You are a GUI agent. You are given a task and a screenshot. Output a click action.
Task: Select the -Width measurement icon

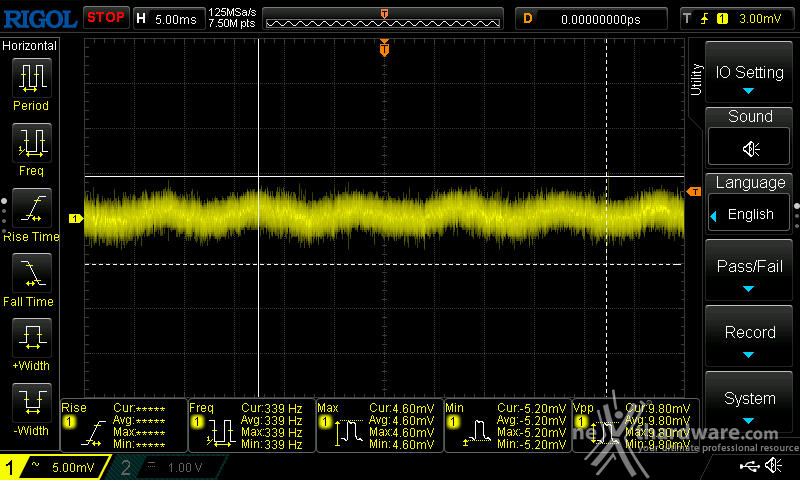pyautogui.click(x=32, y=403)
